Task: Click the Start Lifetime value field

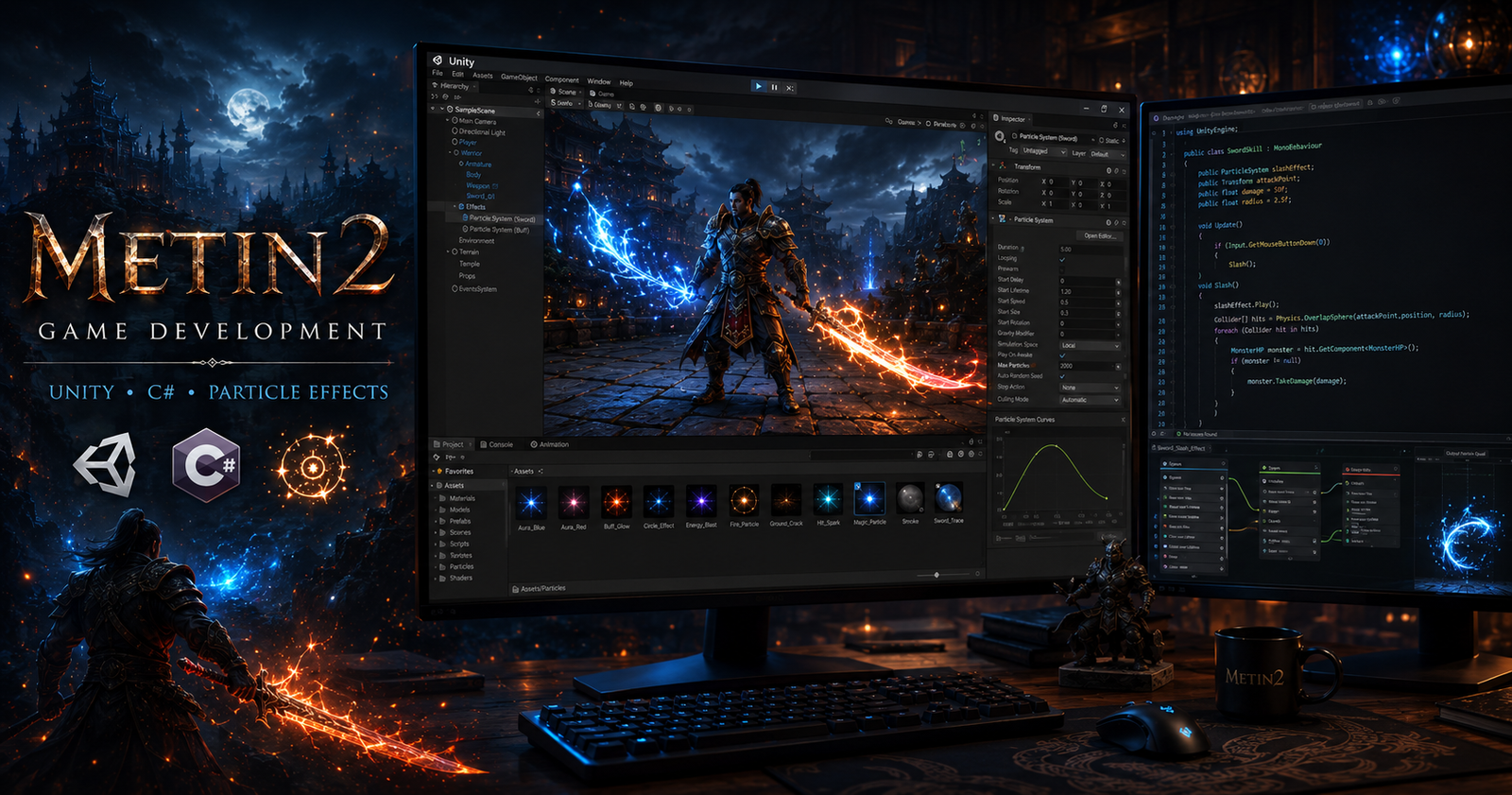Action: [x=1087, y=291]
